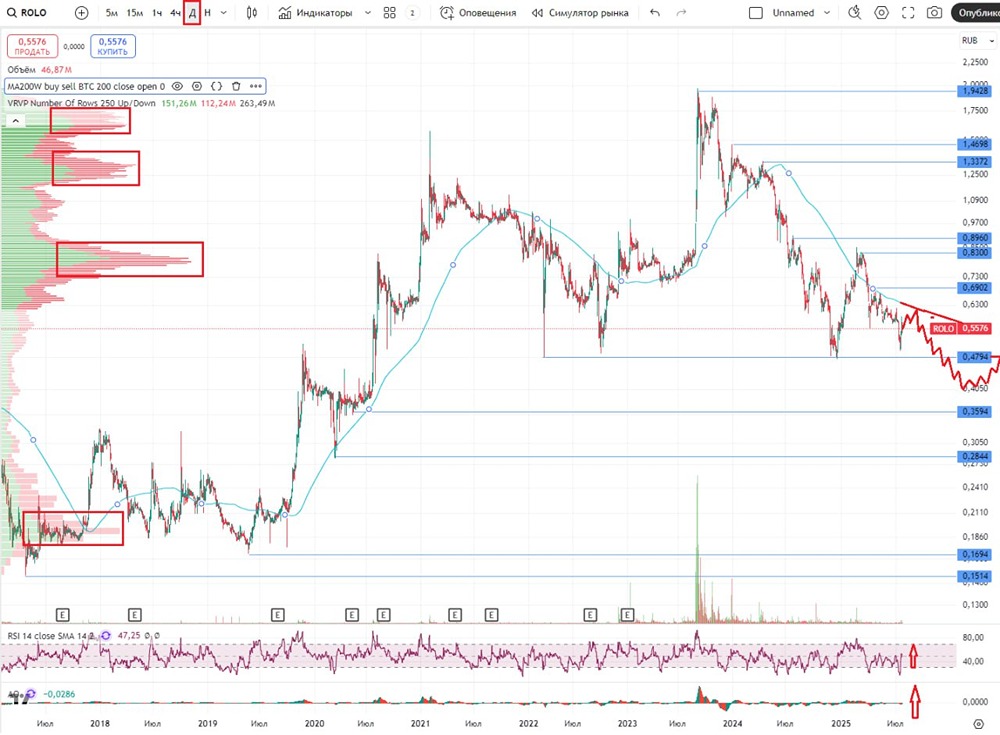
Task: Click the red 0,5576 Продать button
Action: tap(32, 46)
